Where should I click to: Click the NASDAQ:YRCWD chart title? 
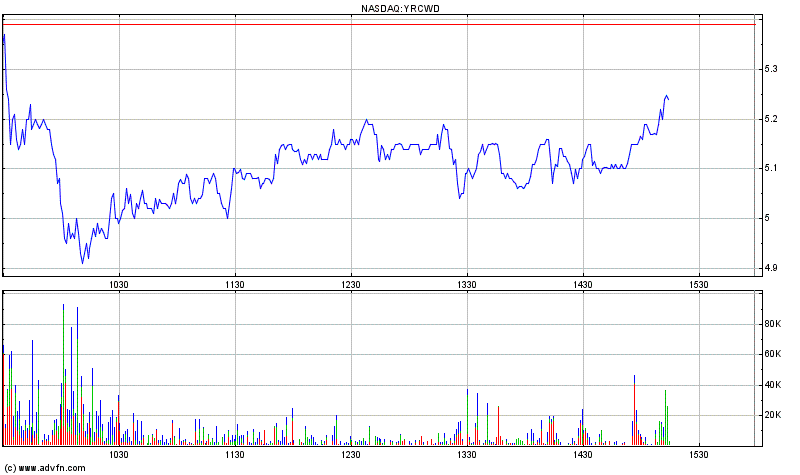[400, 8]
